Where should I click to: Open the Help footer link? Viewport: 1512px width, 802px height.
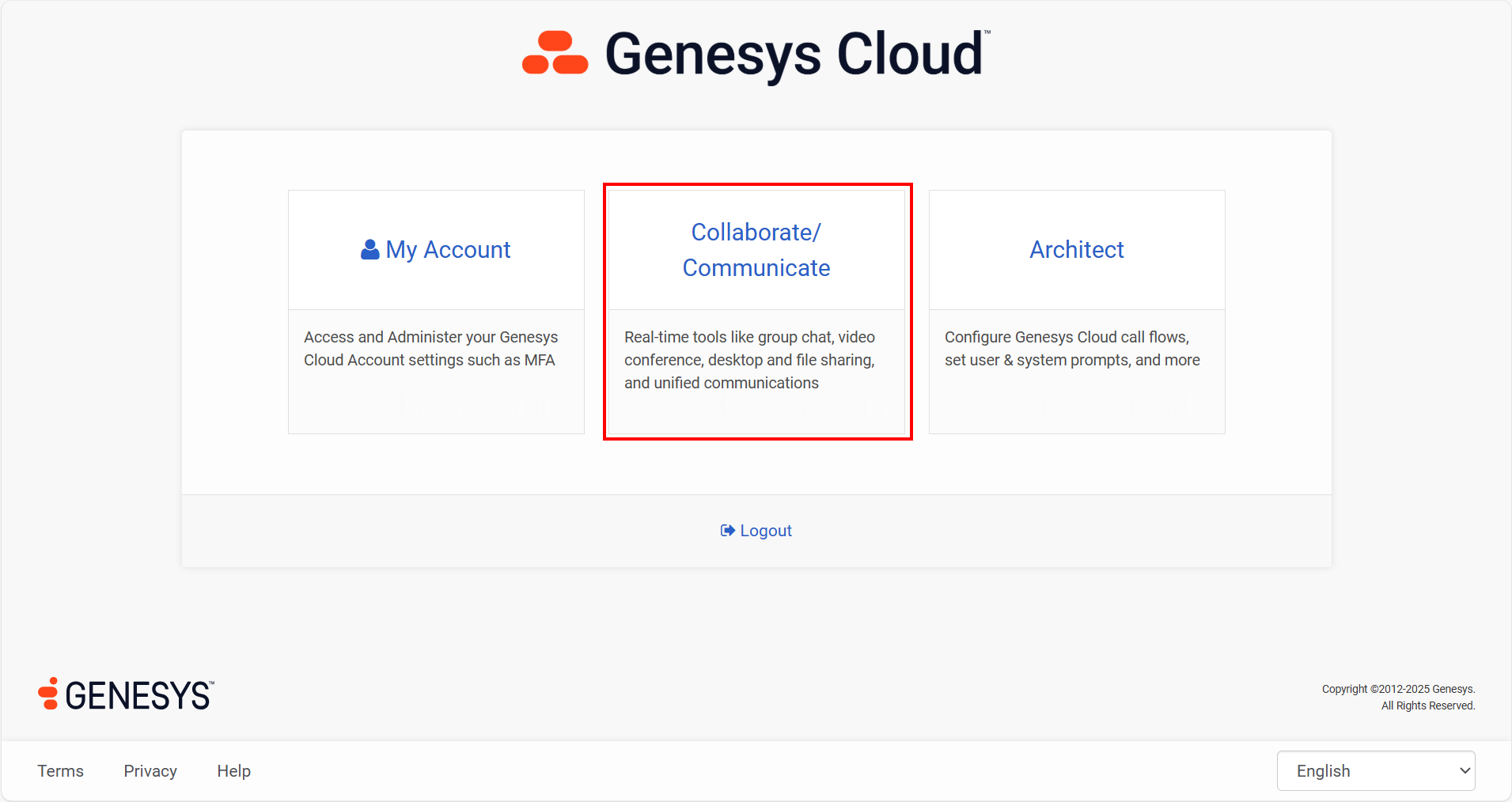coord(234,771)
